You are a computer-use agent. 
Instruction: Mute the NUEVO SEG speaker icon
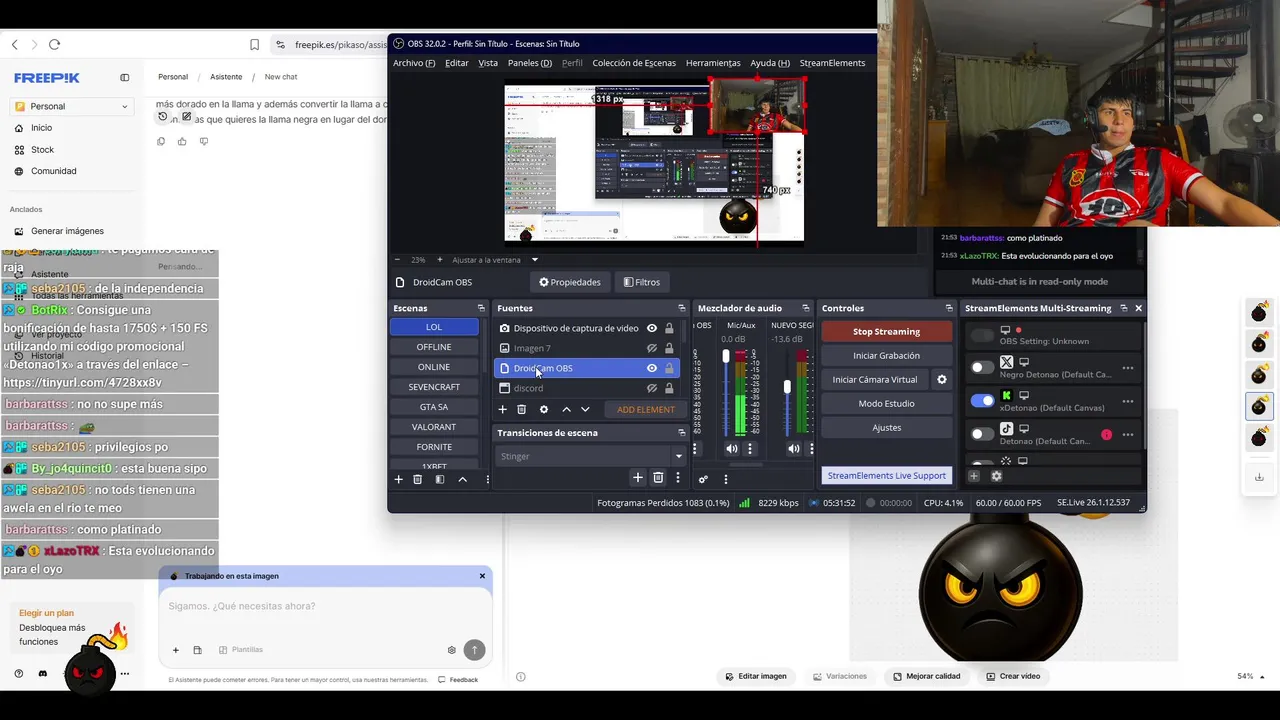click(x=794, y=449)
